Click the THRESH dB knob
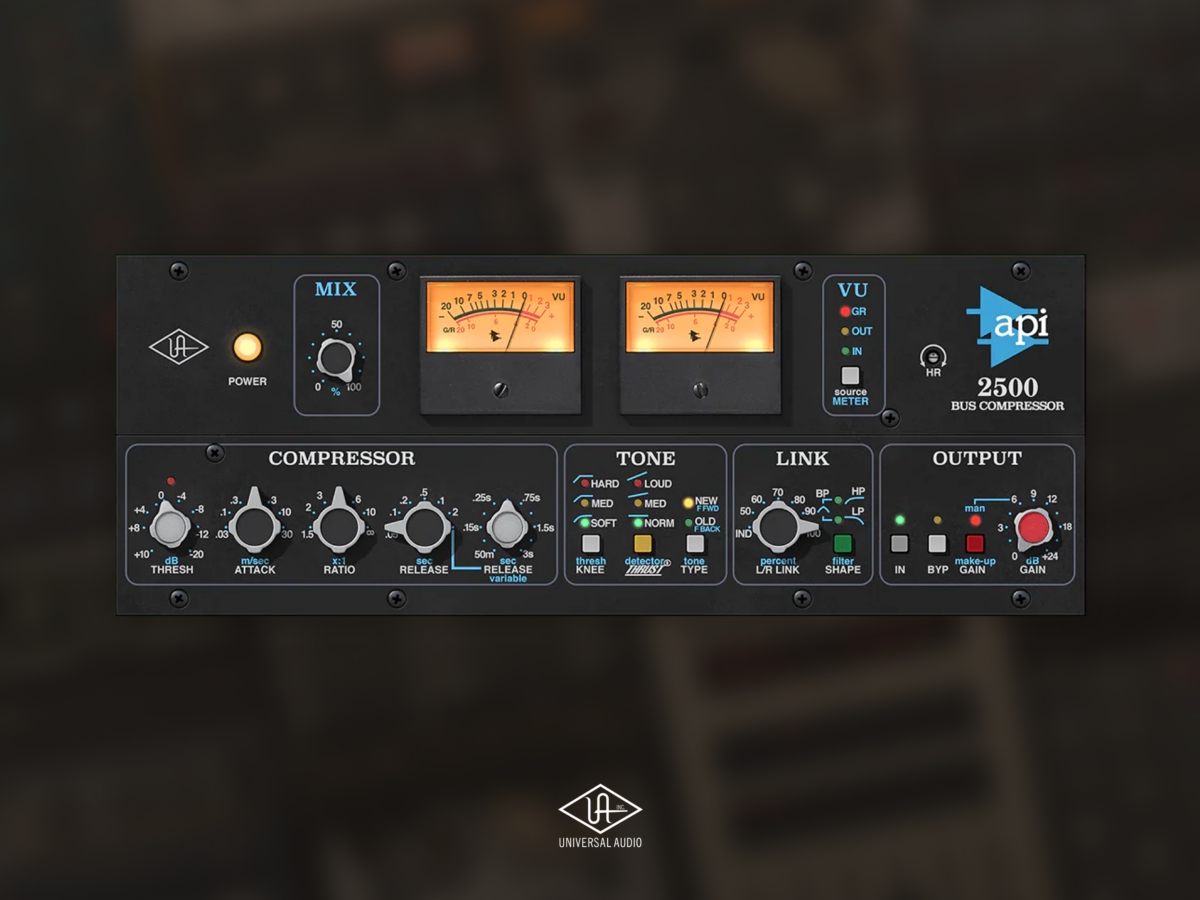Viewport: 1200px width, 900px height. 171,526
